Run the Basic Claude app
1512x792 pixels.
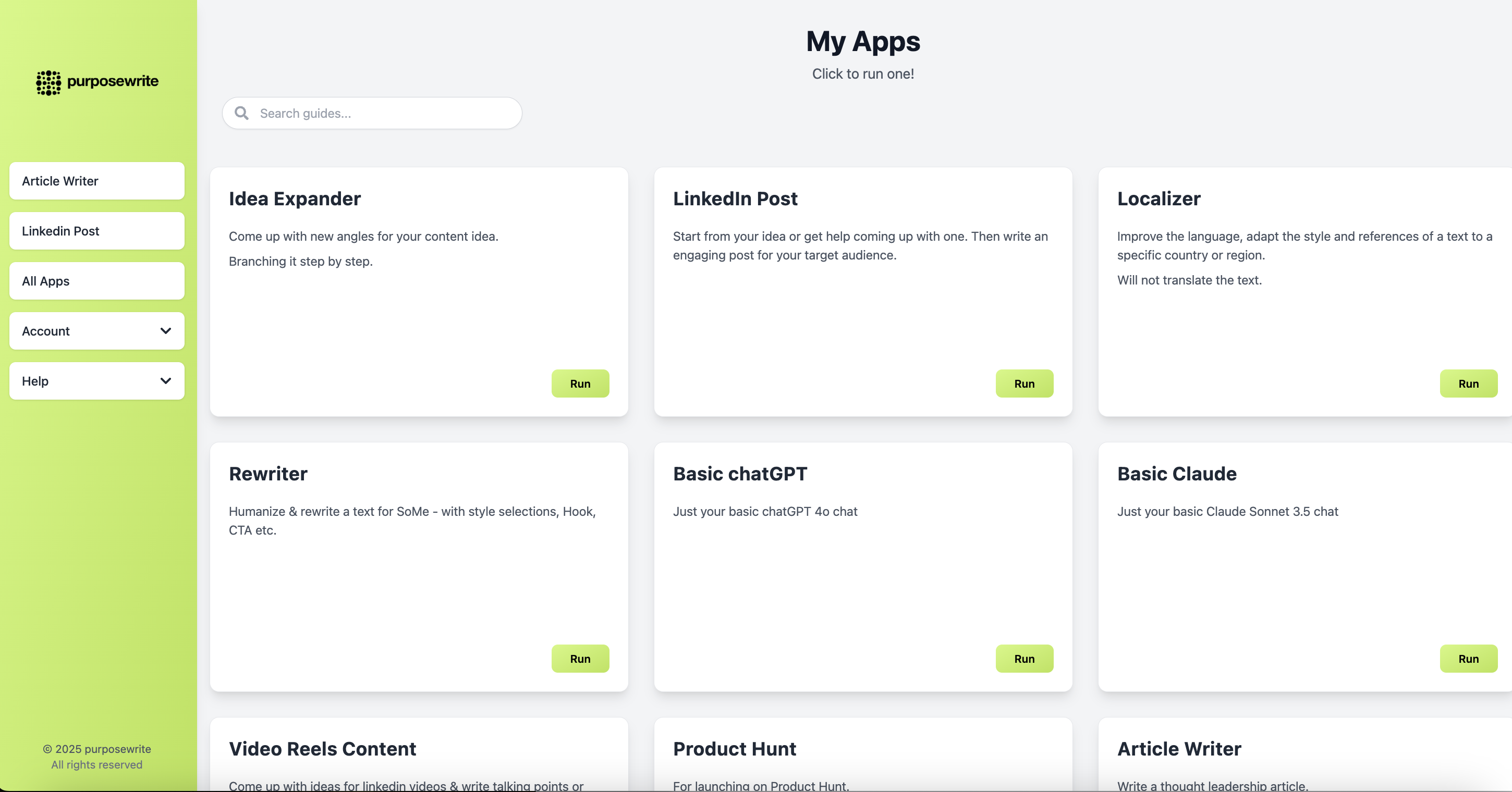click(1467, 659)
